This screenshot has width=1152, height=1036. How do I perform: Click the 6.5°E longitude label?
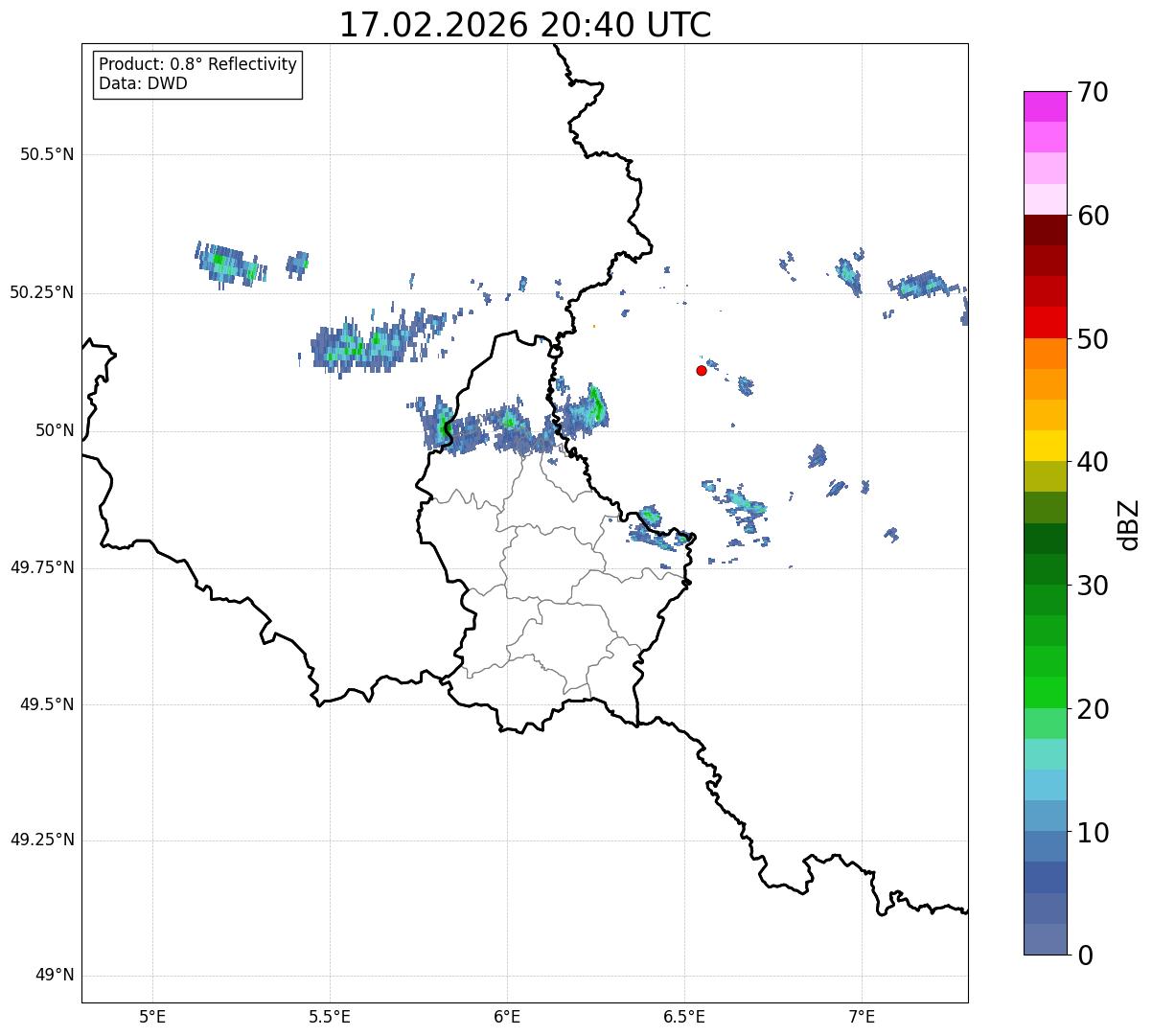point(684,1016)
